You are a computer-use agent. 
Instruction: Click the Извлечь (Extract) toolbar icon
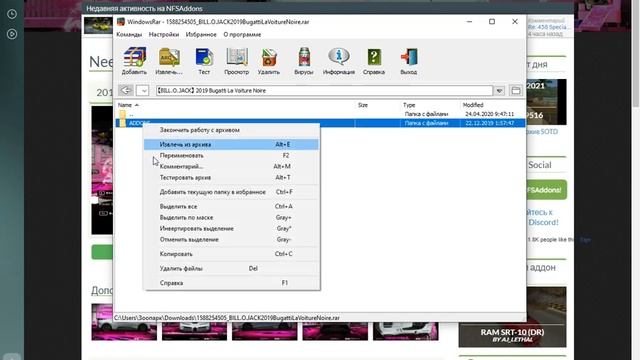(169, 60)
